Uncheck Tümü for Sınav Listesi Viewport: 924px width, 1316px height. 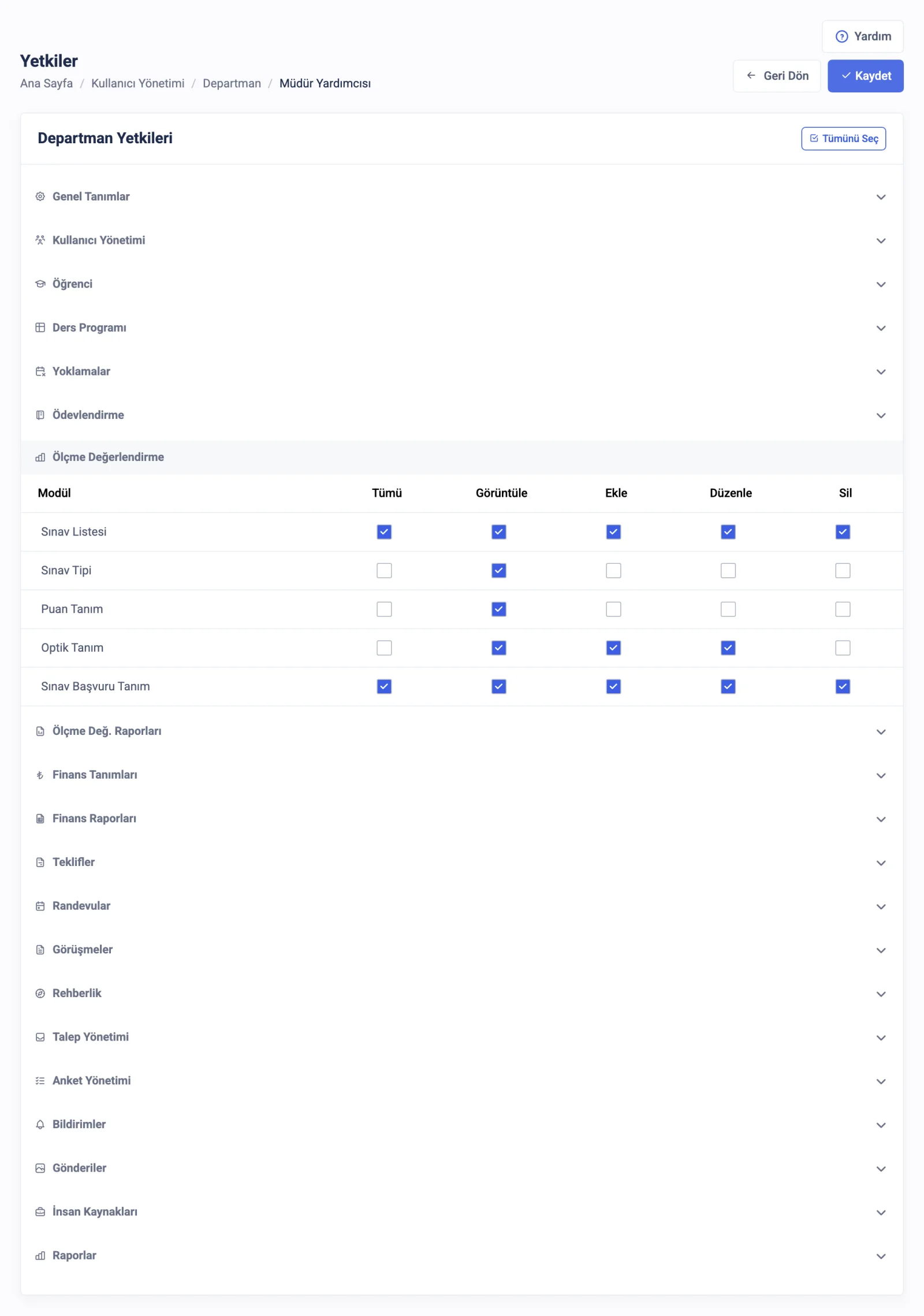pyautogui.click(x=384, y=532)
